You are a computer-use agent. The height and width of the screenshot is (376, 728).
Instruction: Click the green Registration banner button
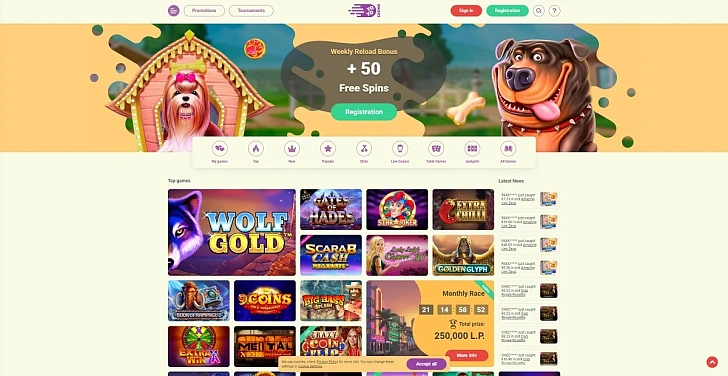click(x=364, y=112)
